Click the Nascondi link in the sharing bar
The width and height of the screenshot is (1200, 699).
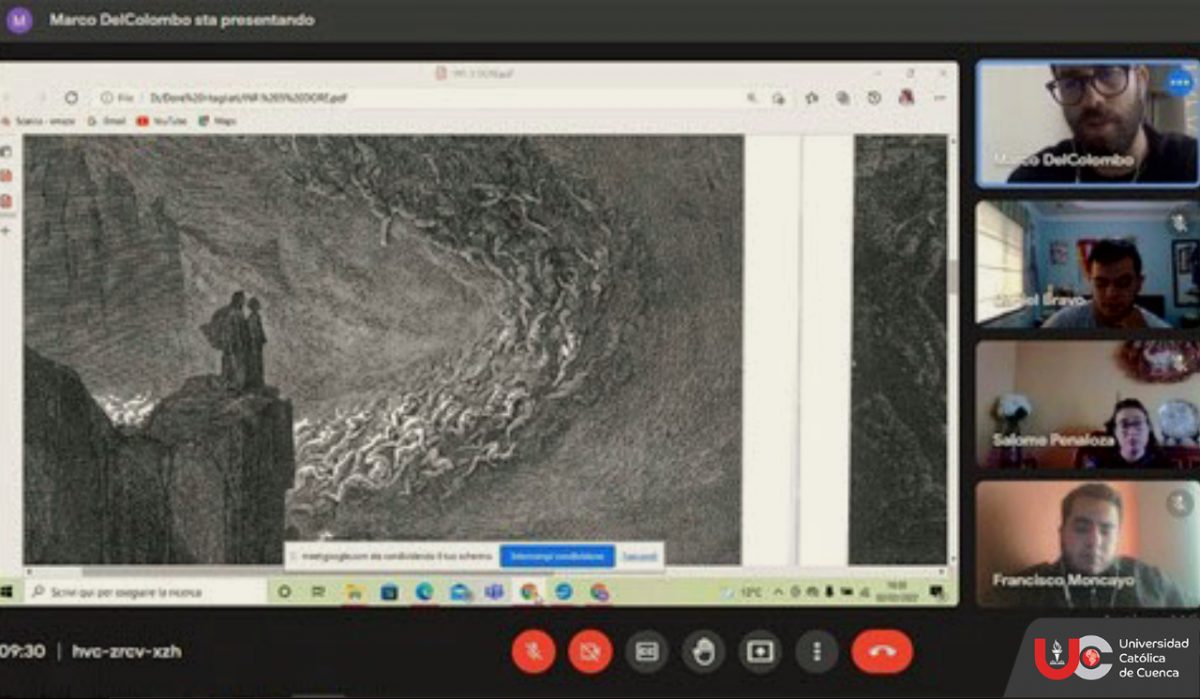[639, 555]
